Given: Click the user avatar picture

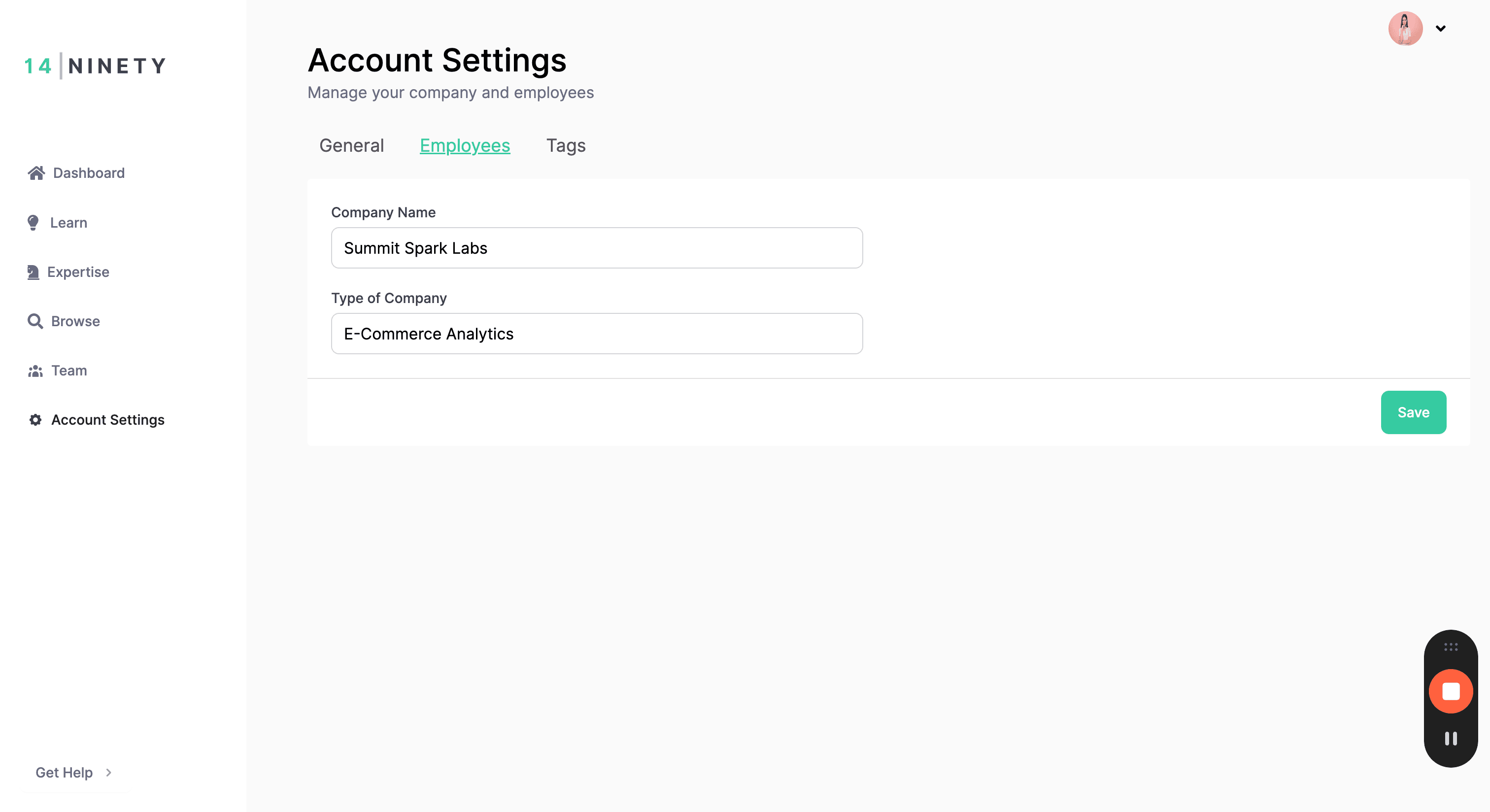Looking at the screenshot, I should coord(1405,29).
